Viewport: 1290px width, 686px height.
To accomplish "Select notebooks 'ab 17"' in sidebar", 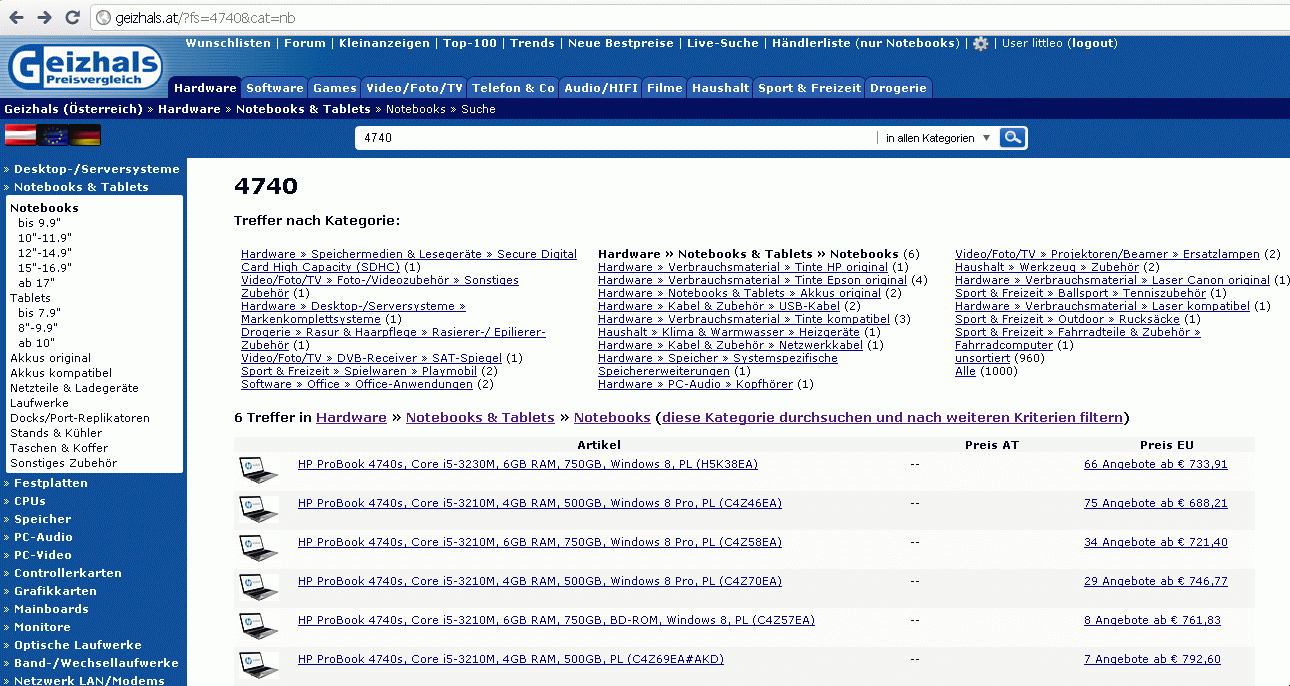I will pyautogui.click(x=37, y=282).
